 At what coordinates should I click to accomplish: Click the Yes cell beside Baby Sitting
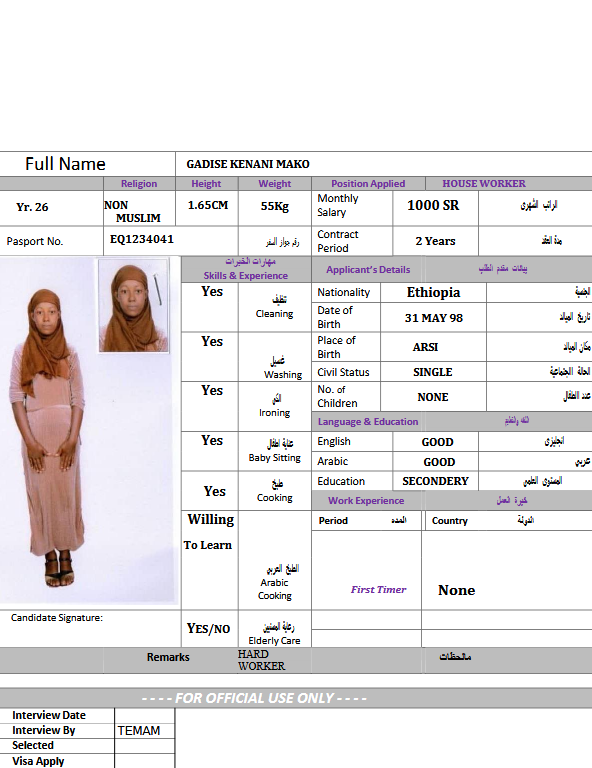tap(210, 451)
